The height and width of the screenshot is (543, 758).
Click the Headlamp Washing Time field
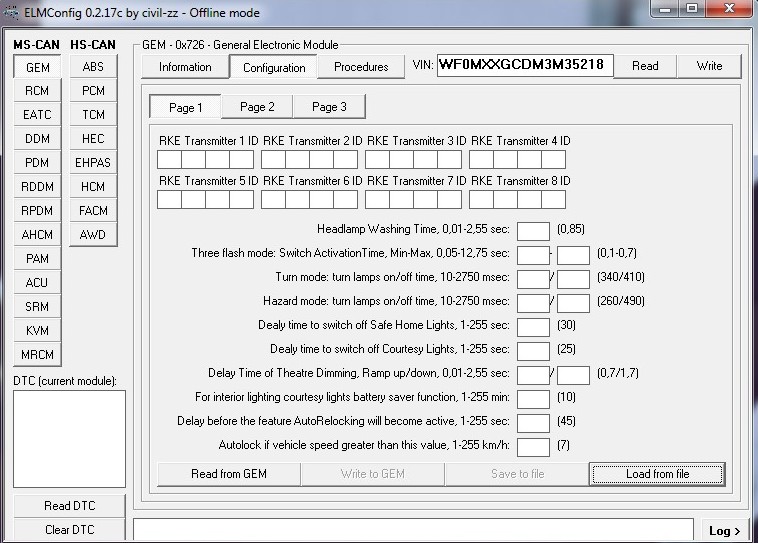click(533, 232)
